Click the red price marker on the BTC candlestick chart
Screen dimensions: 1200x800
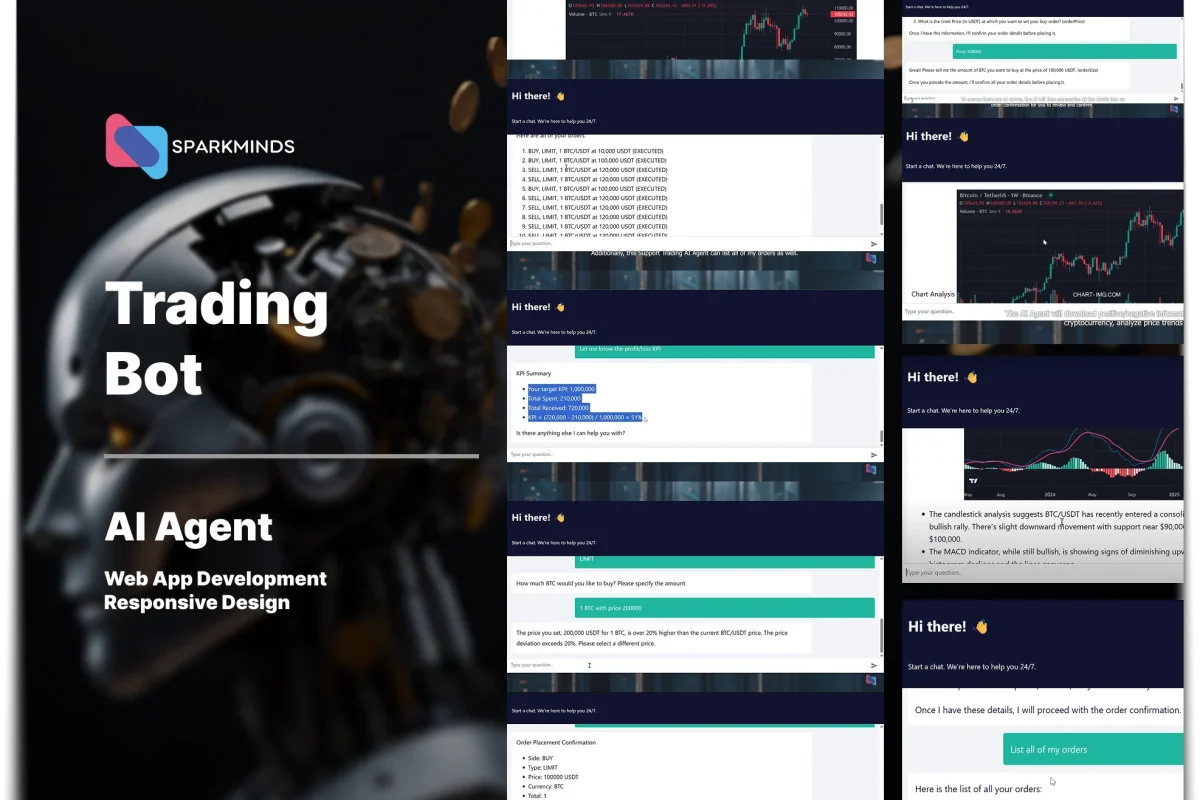843,14
